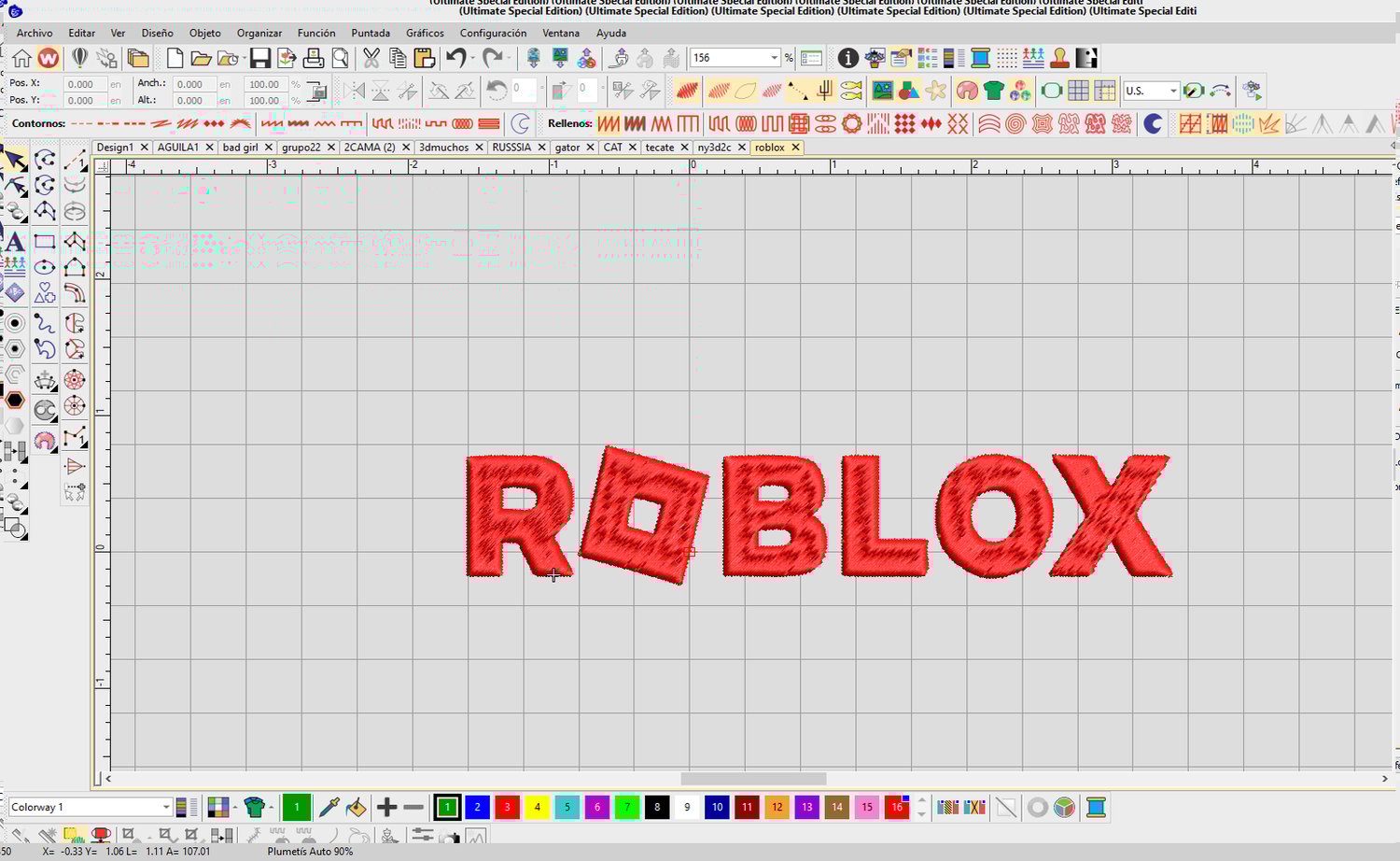Viewport: 1400px width, 861px height.
Task: Click the print icon
Action: [314, 59]
